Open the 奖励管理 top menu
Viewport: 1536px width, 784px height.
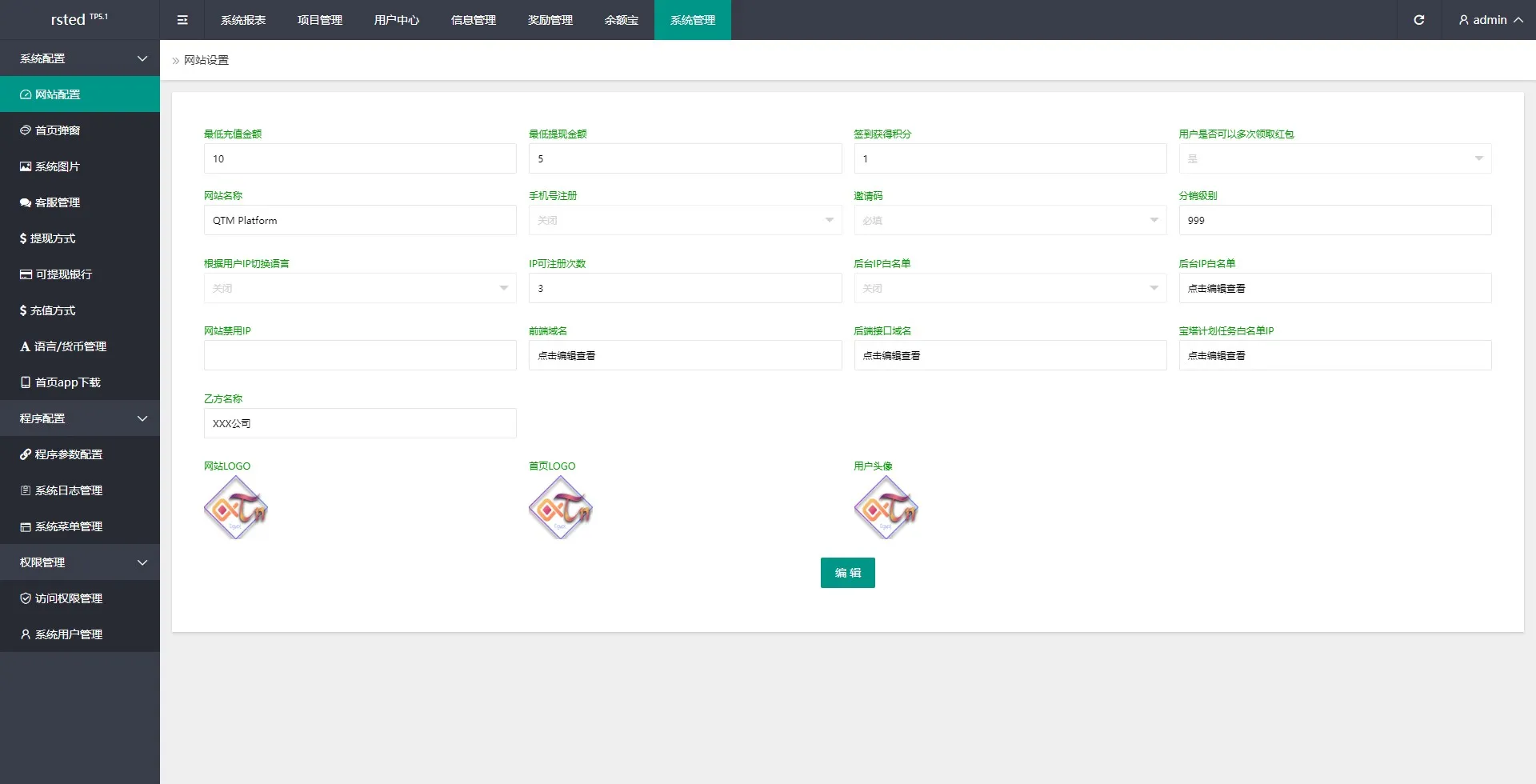[x=550, y=20]
